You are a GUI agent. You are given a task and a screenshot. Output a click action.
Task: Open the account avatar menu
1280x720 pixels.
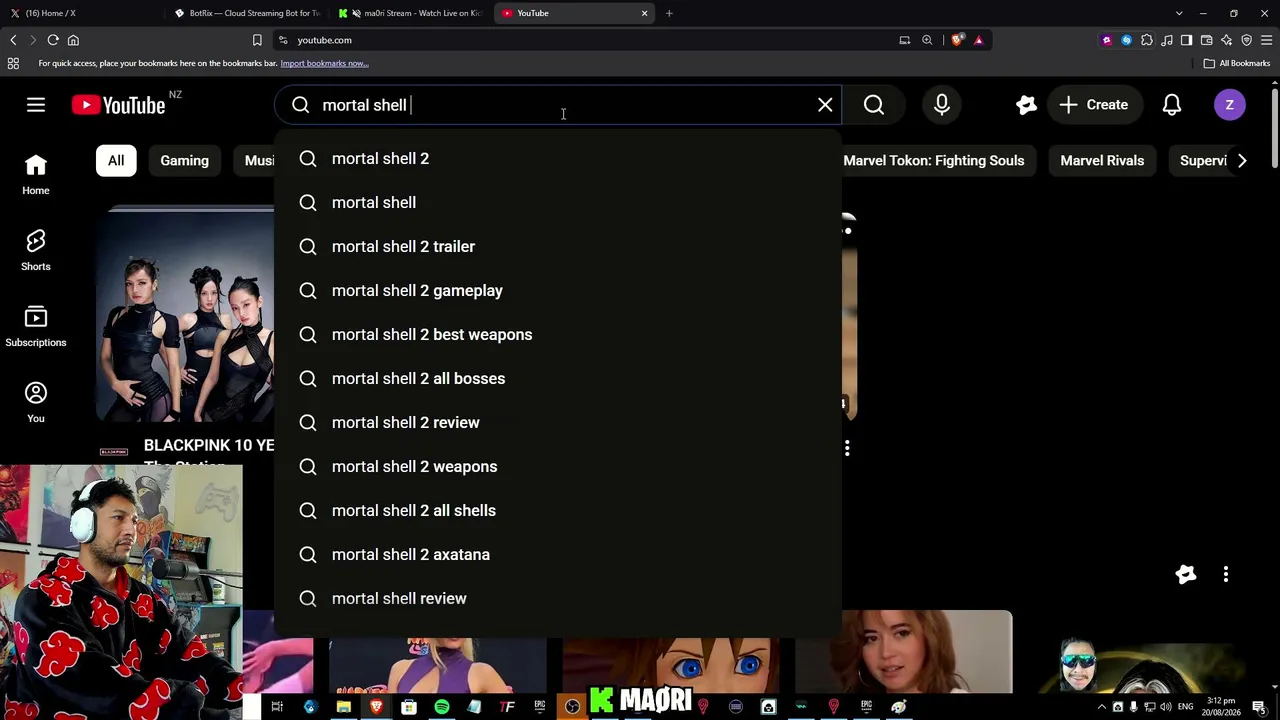click(x=1230, y=105)
